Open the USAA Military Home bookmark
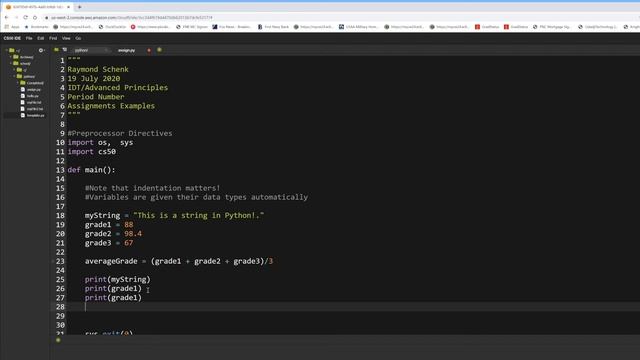 (x=358, y=27)
